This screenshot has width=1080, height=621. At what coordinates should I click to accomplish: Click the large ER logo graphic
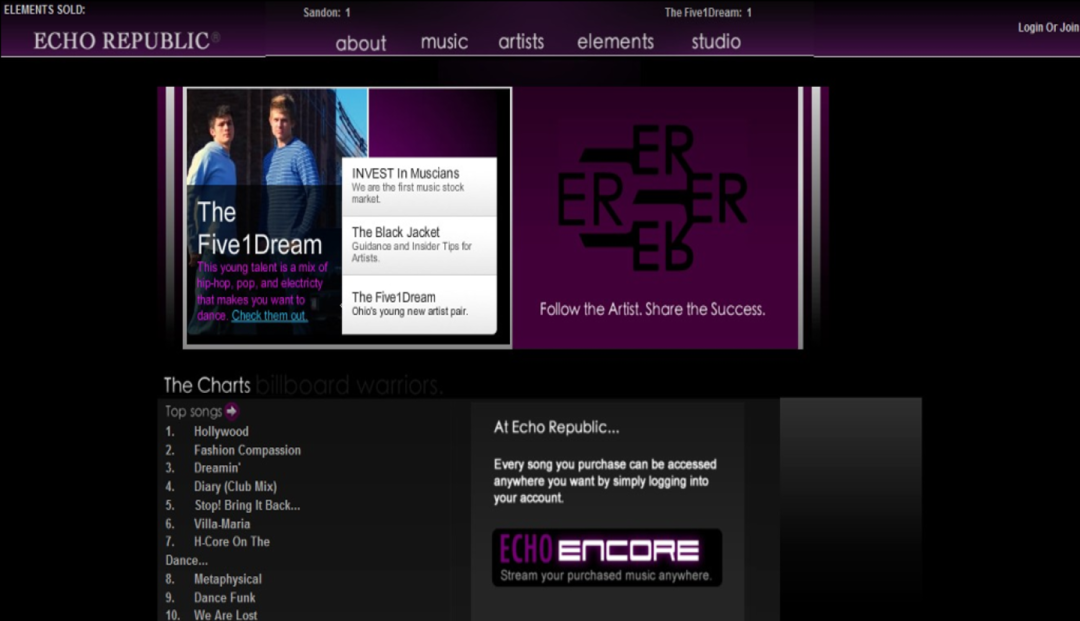pos(652,198)
